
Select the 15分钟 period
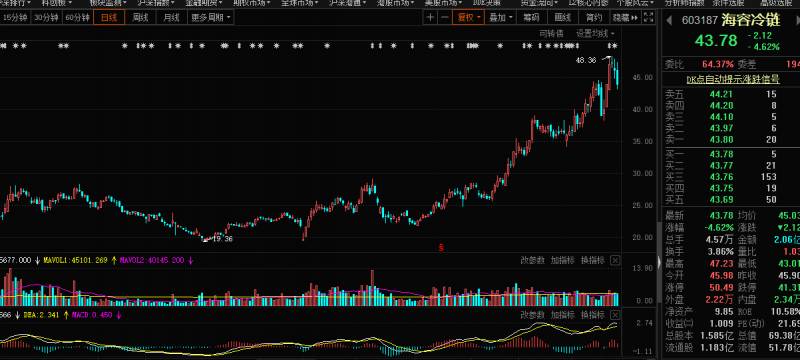[16, 18]
